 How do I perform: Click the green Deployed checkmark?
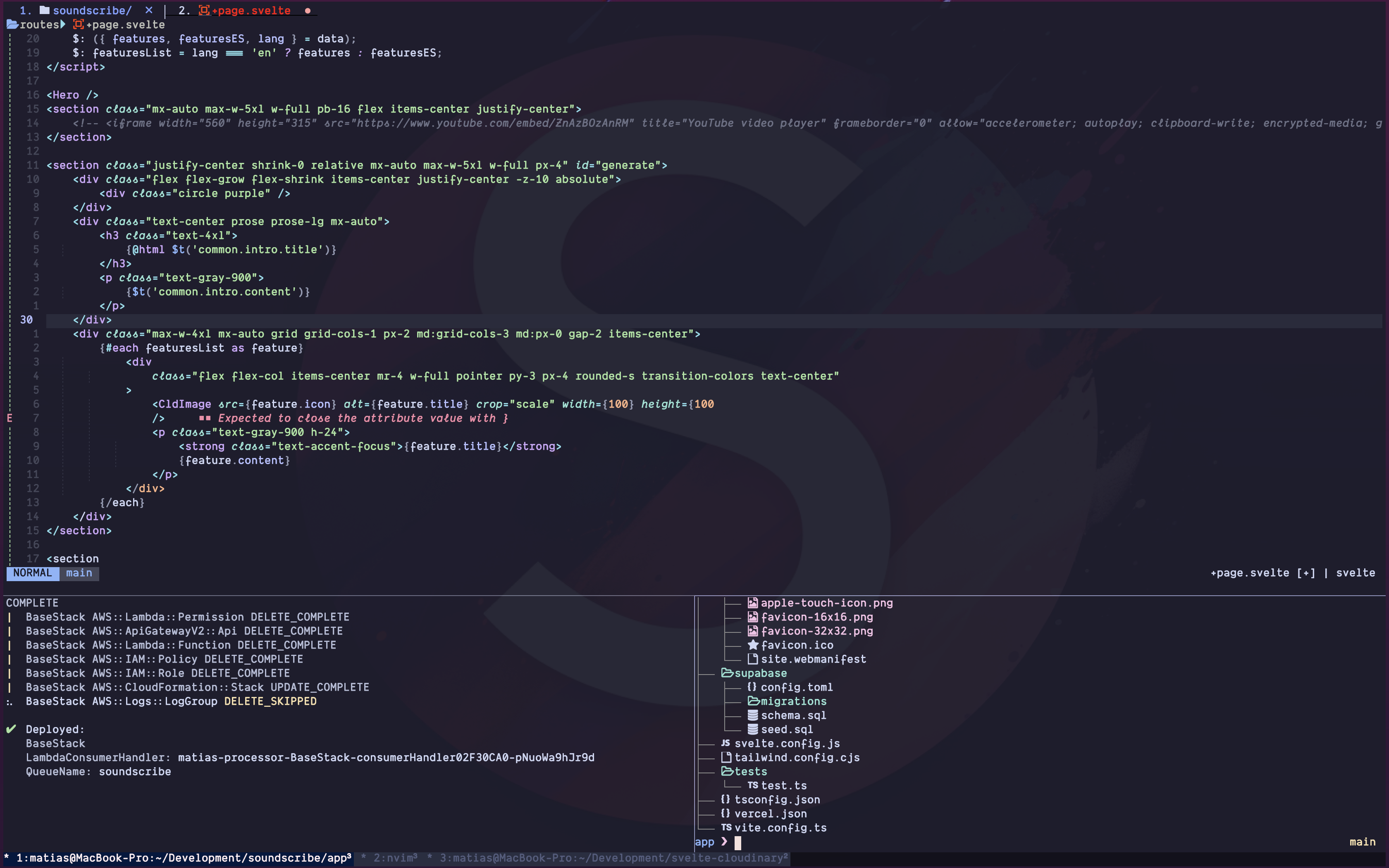click(x=11, y=729)
